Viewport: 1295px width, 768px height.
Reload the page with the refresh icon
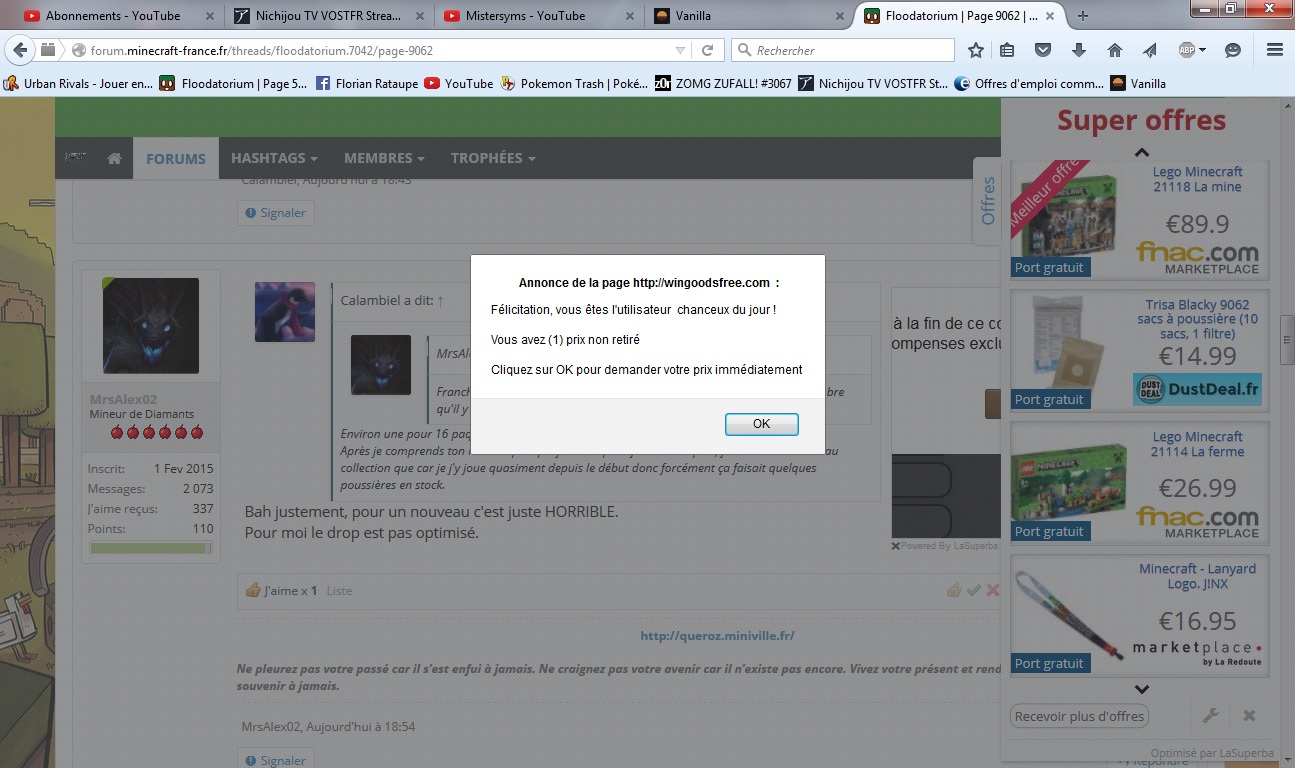click(x=707, y=50)
